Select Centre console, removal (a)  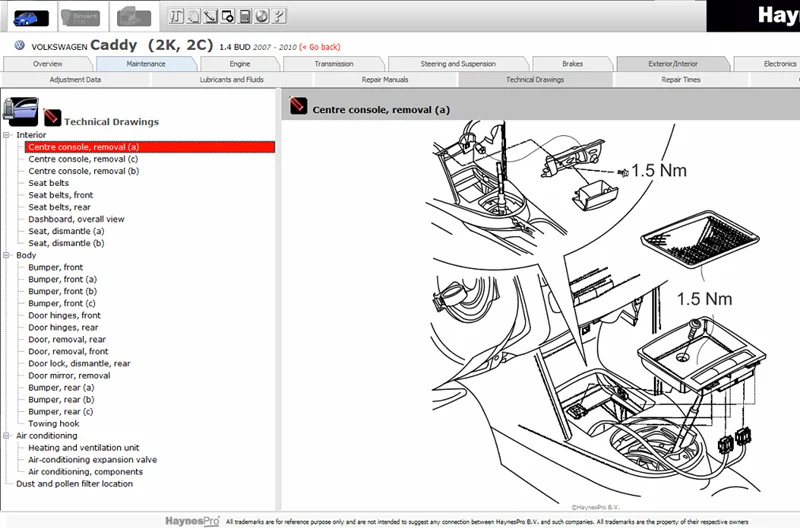tap(149, 147)
